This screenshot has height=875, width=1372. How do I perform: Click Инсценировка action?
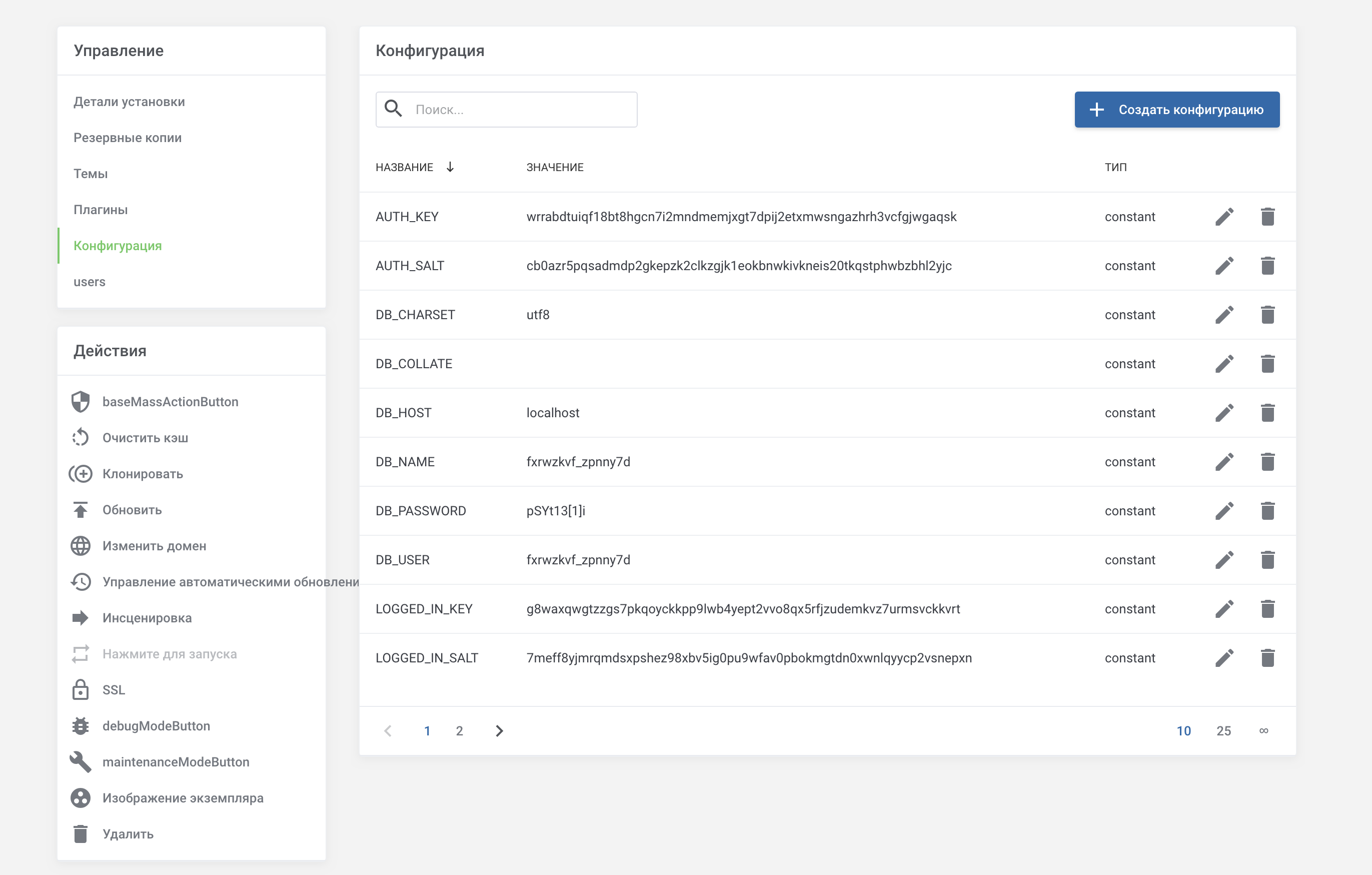(x=147, y=618)
